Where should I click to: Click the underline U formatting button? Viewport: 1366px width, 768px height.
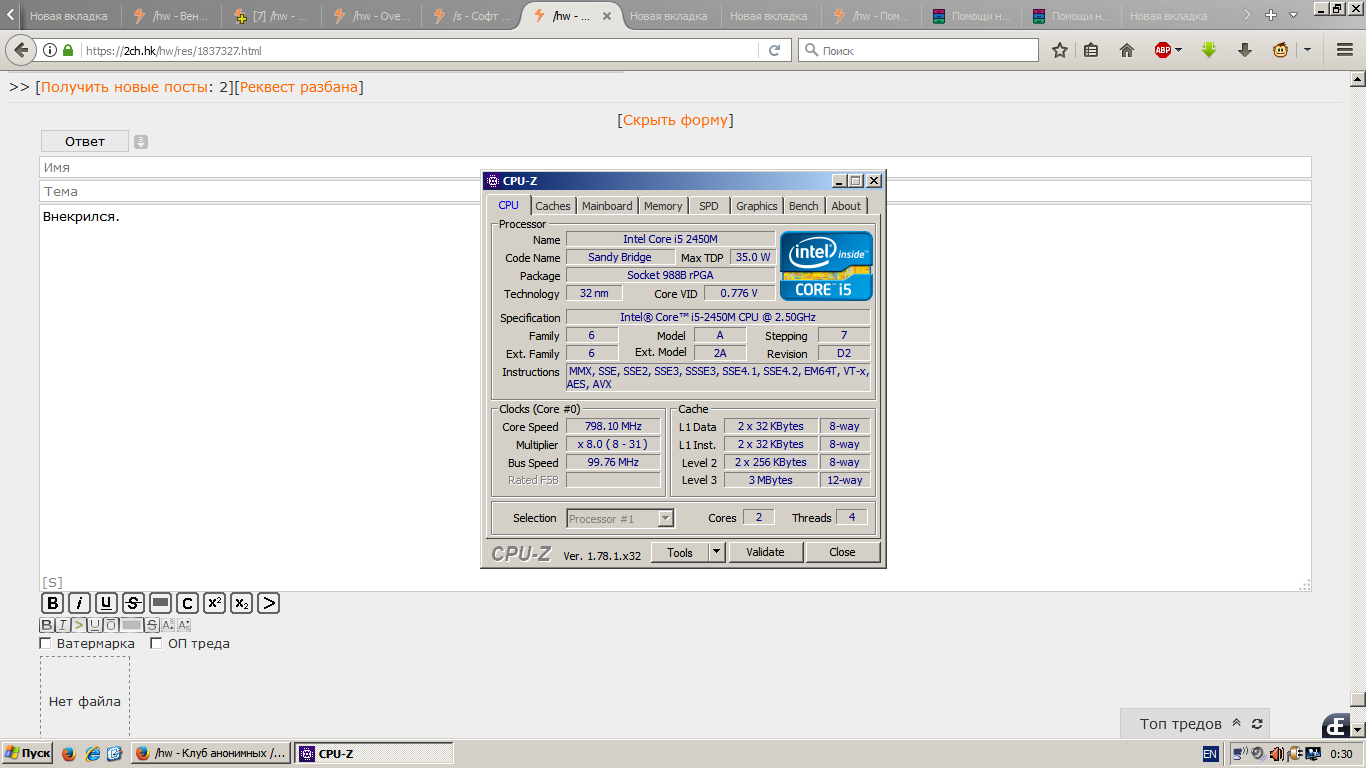(106, 603)
